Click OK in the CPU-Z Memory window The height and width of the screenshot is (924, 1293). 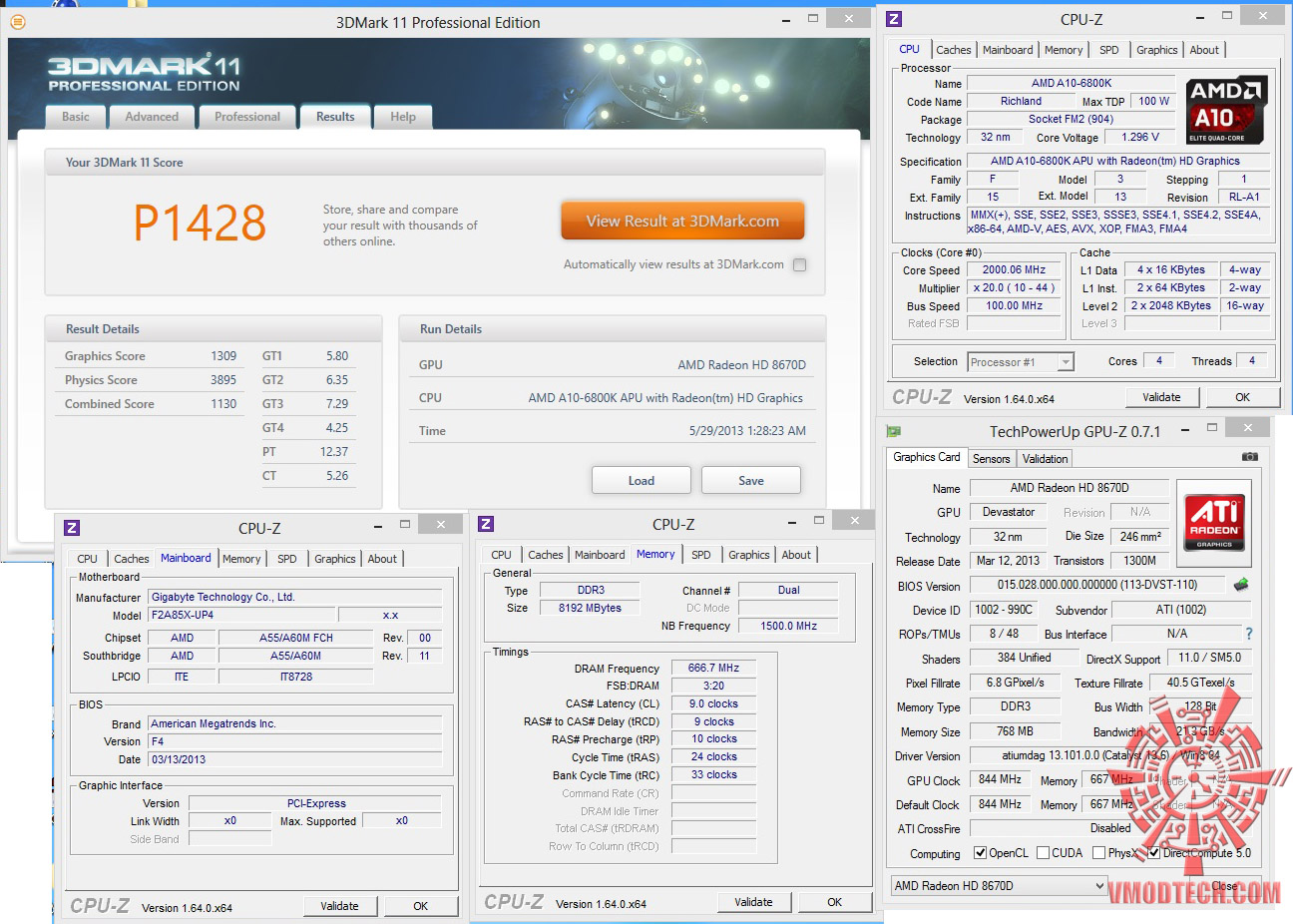pyautogui.click(x=834, y=902)
